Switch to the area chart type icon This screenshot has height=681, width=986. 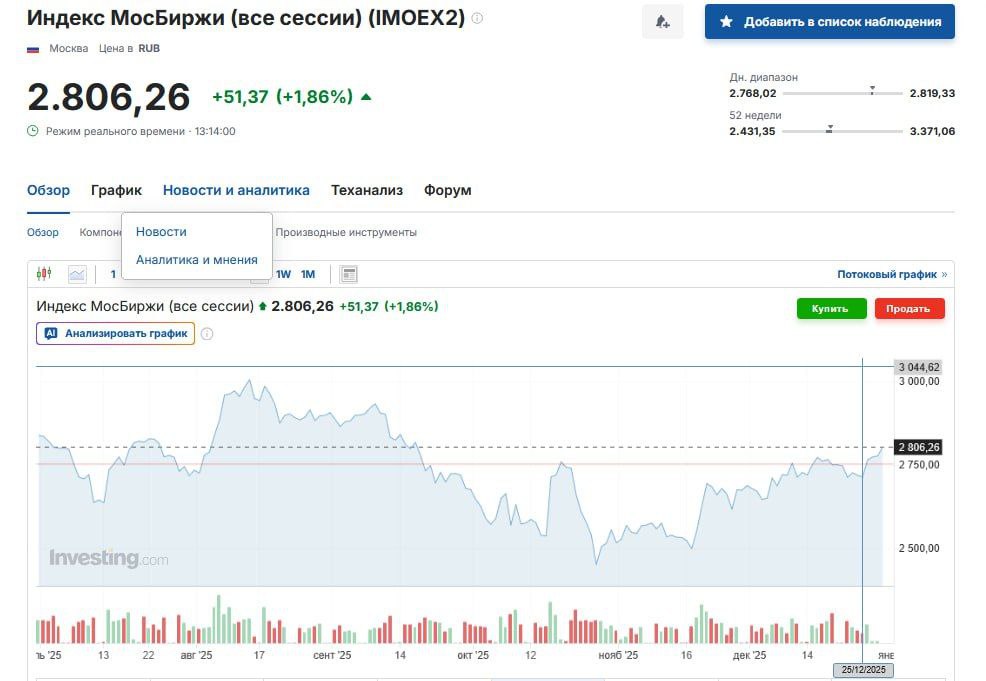coord(77,274)
